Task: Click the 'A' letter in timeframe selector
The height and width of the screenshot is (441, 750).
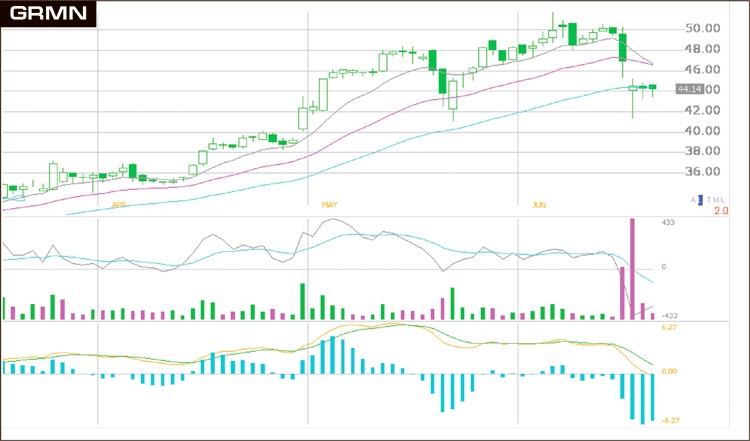Action: pyautogui.click(x=693, y=200)
